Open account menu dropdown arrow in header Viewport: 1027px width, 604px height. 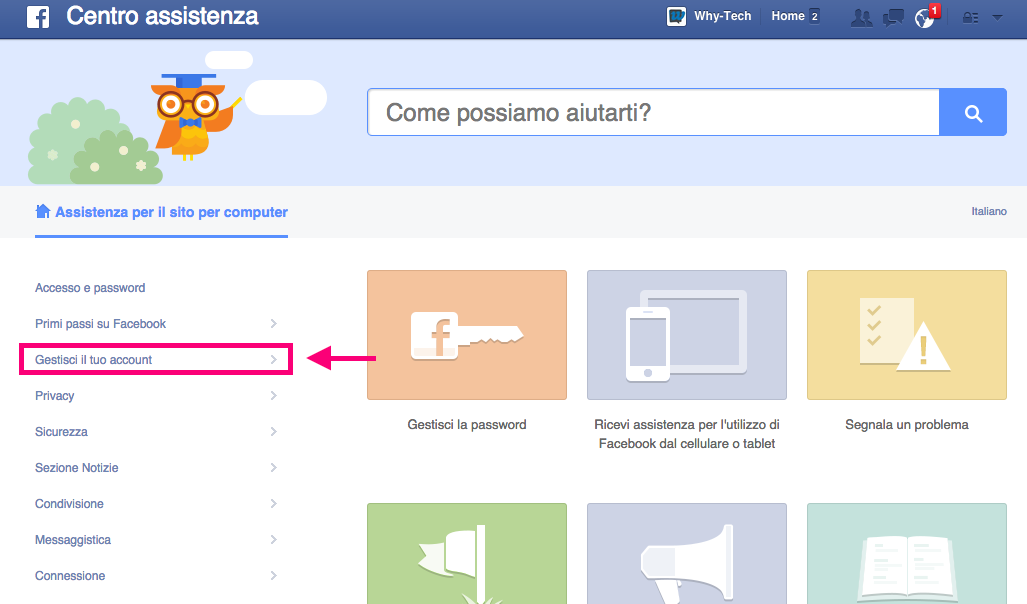pyautogui.click(x=997, y=18)
